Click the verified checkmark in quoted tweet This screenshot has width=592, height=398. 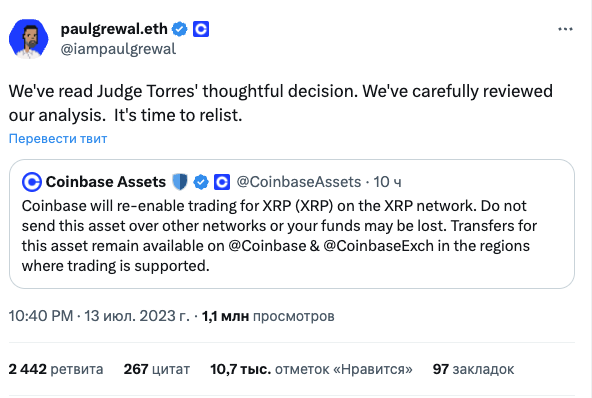(201, 182)
